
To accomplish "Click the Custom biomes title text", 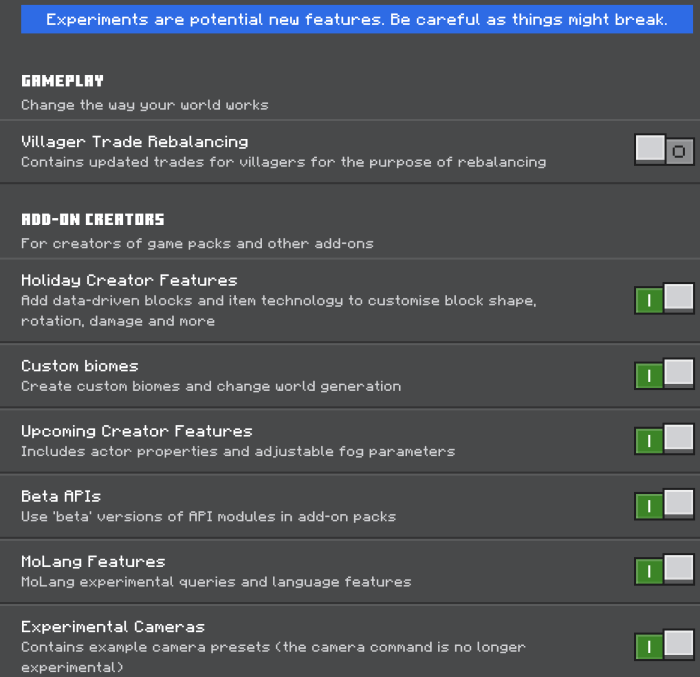I will 80,366.
